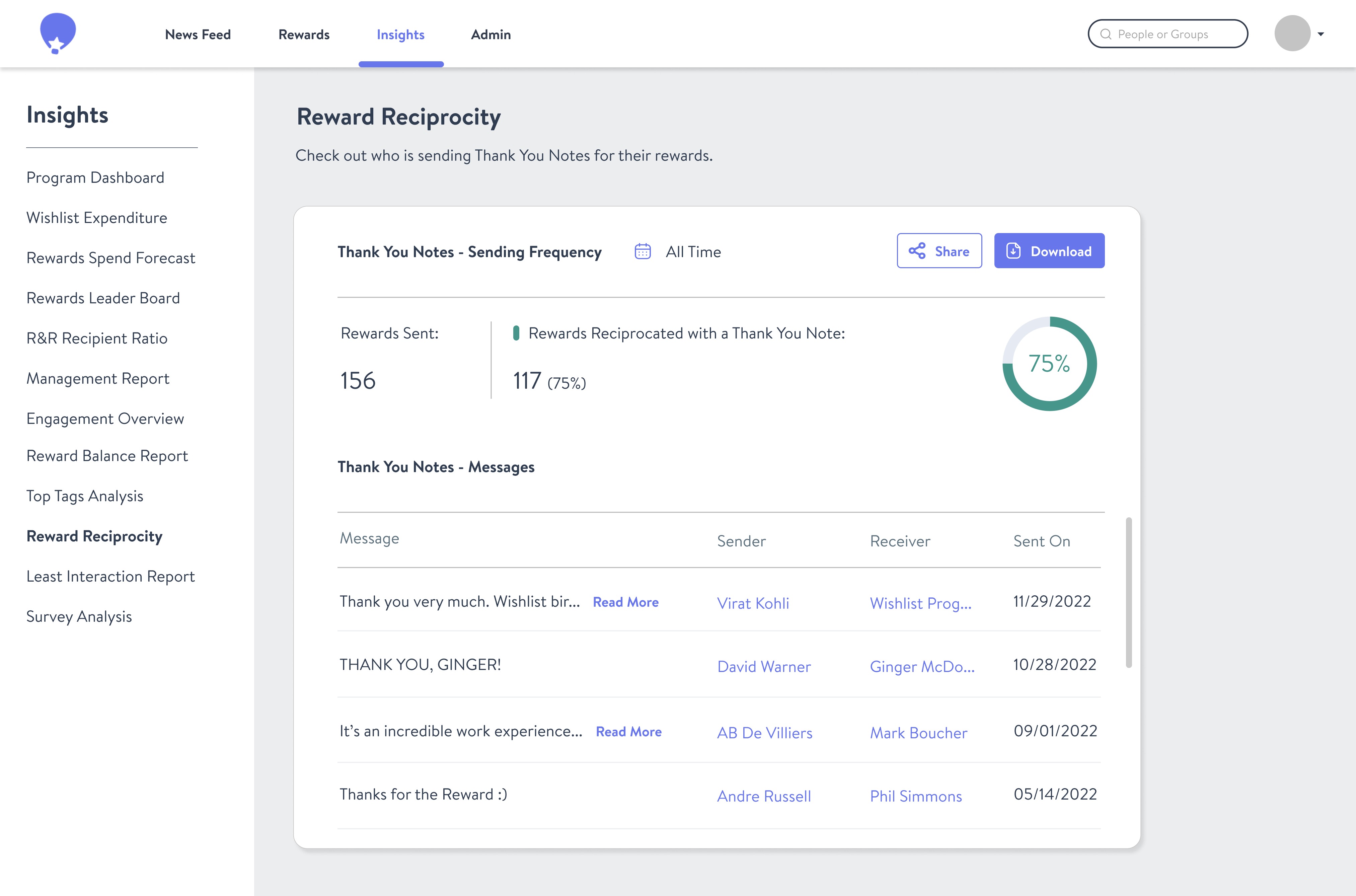Image resolution: width=1356 pixels, height=896 pixels.
Task: Select Rewards Leader Board report
Action: 103,298
